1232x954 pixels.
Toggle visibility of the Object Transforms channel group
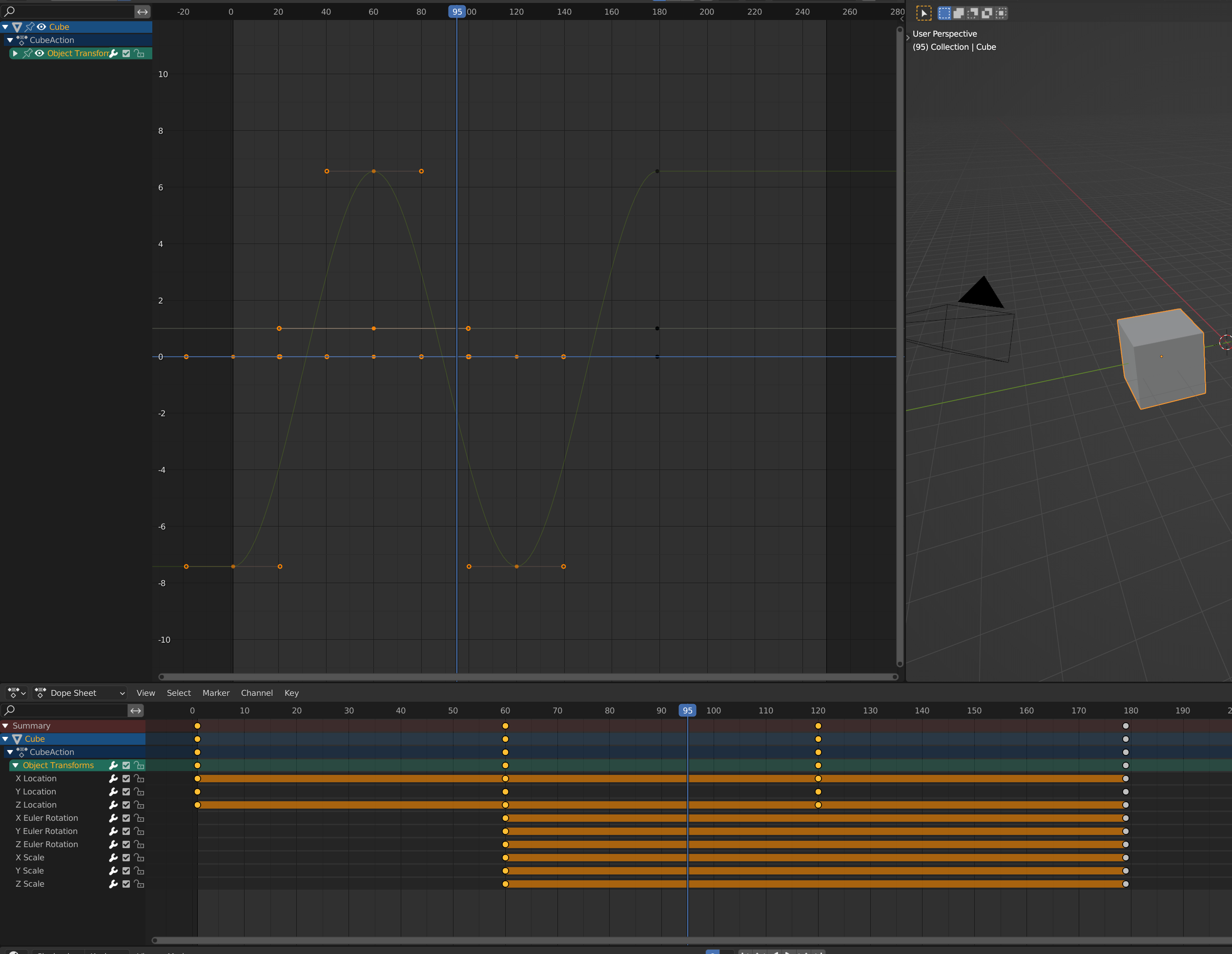[x=40, y=54]
